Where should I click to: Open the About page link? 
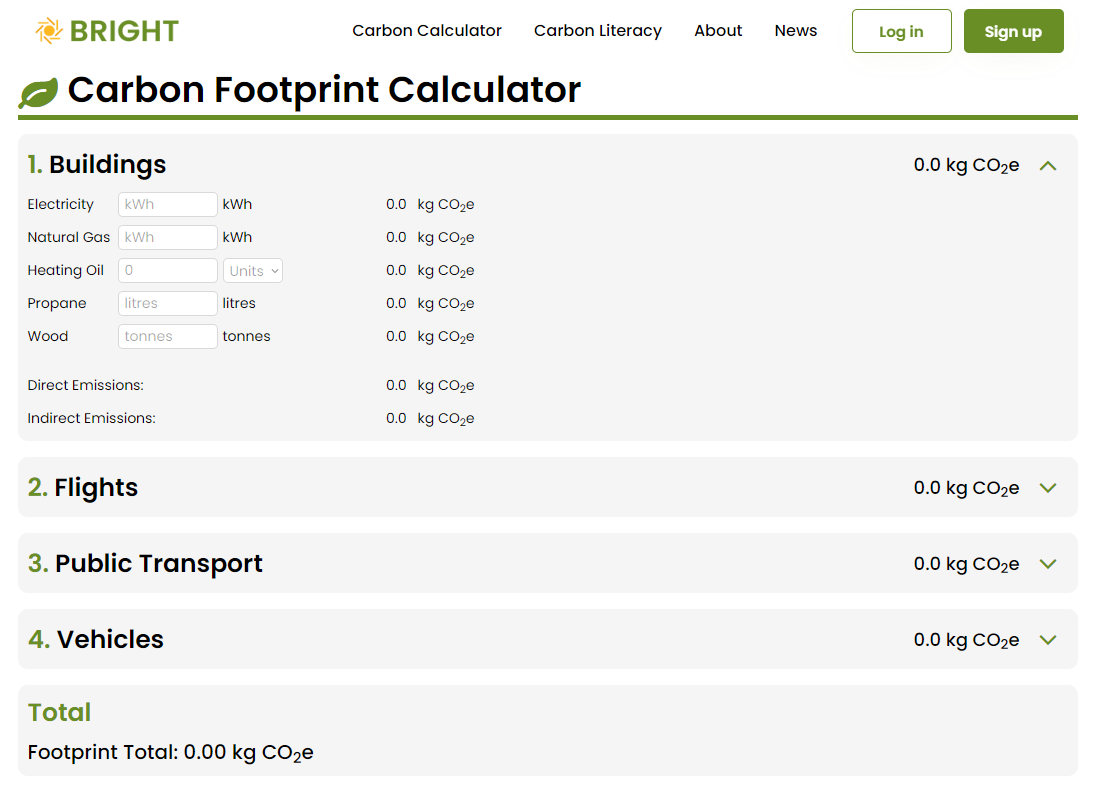pos(718,31)
